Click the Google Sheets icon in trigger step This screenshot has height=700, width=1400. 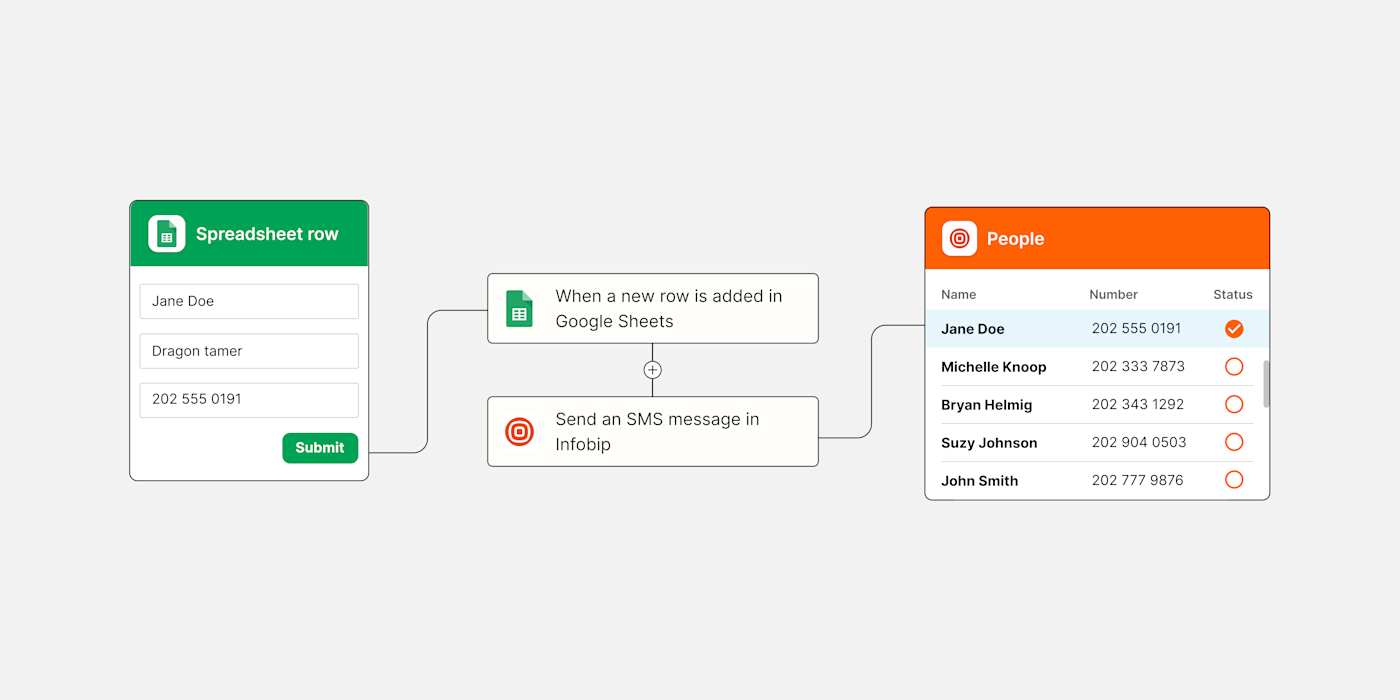click(519, 309)
